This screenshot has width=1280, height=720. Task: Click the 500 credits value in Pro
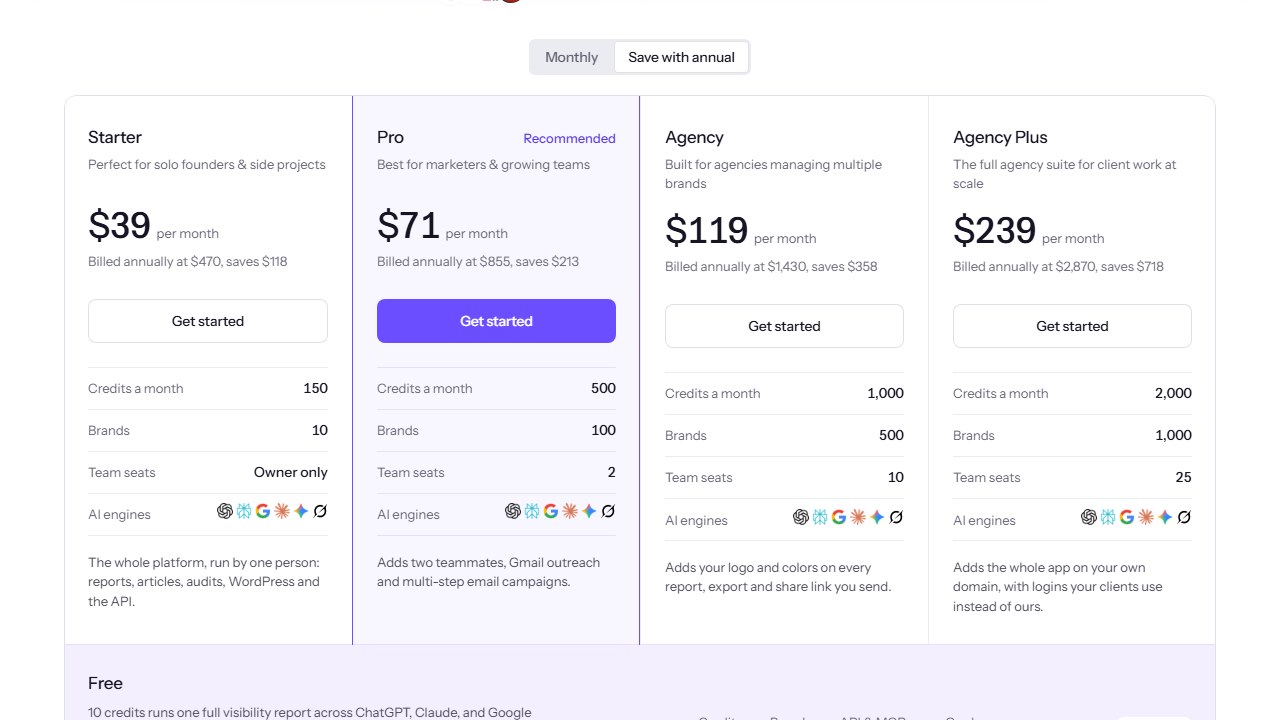click(x=603, y=388)
